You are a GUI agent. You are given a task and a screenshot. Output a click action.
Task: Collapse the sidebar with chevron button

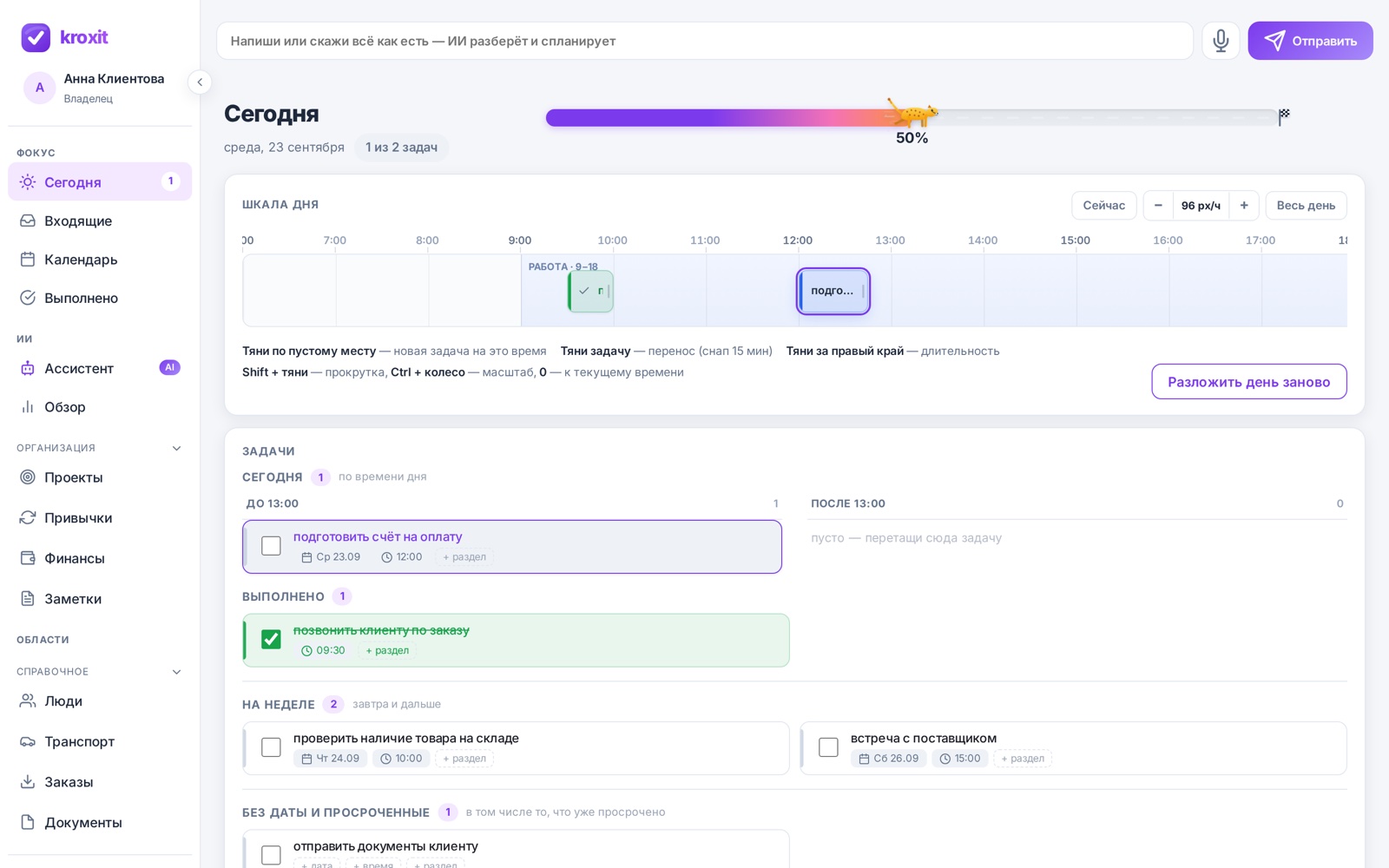click(200, 82)
